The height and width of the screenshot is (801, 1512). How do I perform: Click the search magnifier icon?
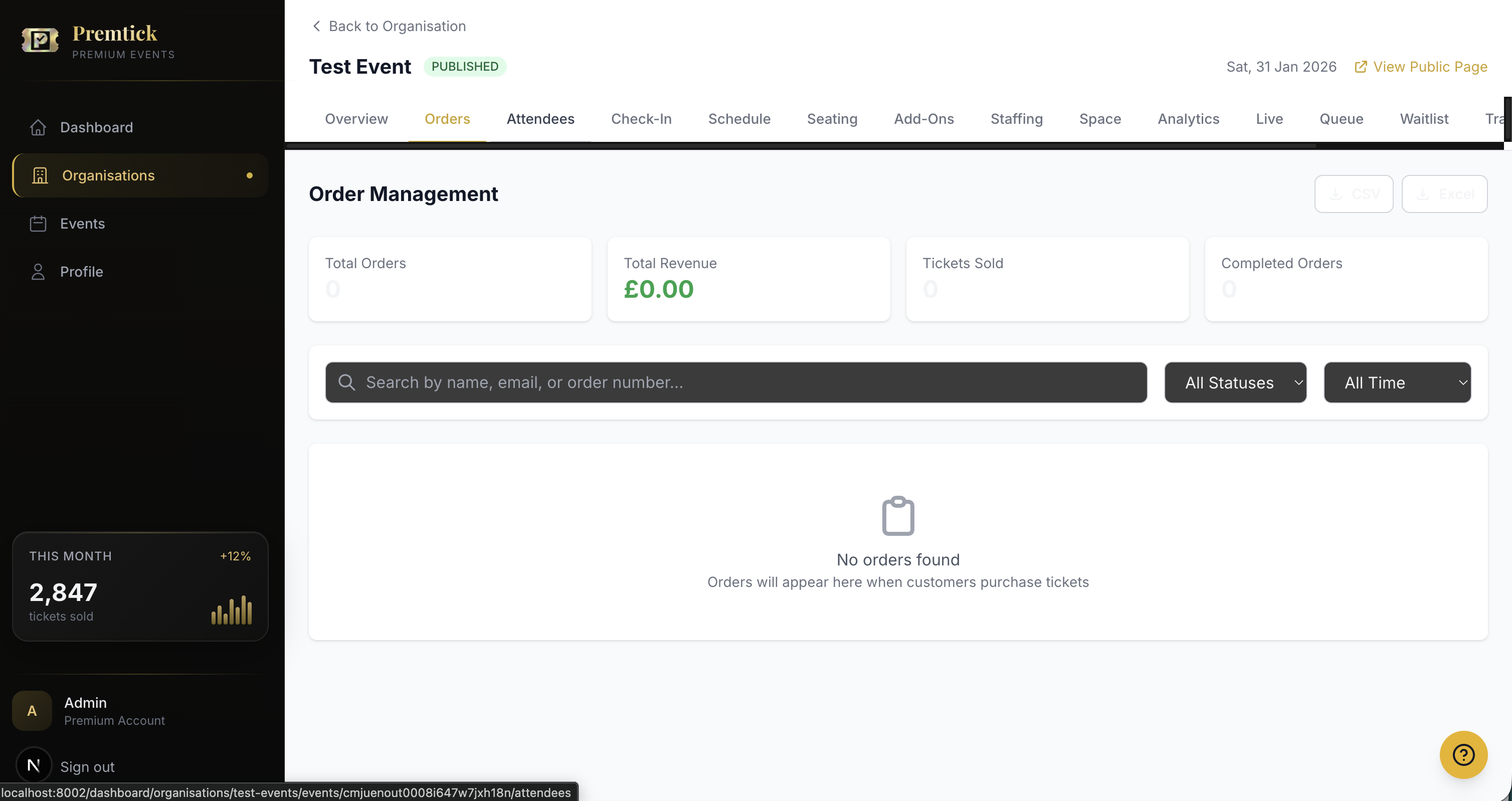click(347, 382)
